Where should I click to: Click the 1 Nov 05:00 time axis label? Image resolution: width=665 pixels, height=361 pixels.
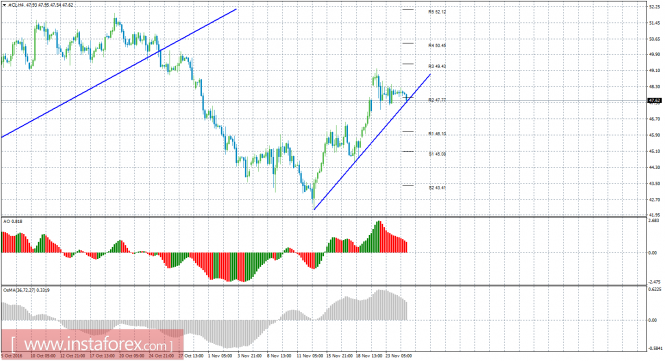tap(220, 356)
